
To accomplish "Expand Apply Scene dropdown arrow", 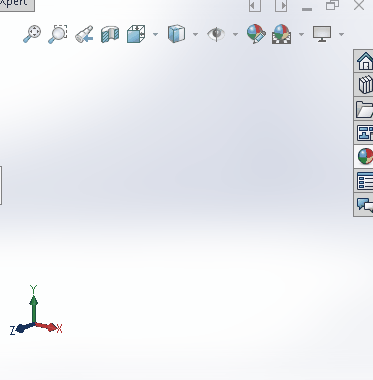I will tap(301, 34).
